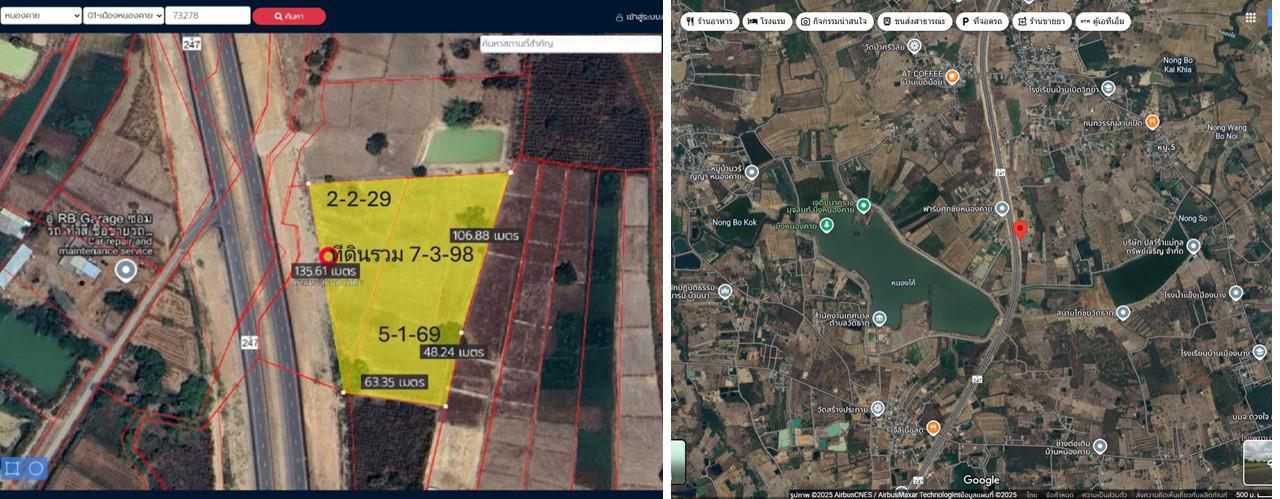
Task: Click the Google logo on map
Action: [981, 480]
